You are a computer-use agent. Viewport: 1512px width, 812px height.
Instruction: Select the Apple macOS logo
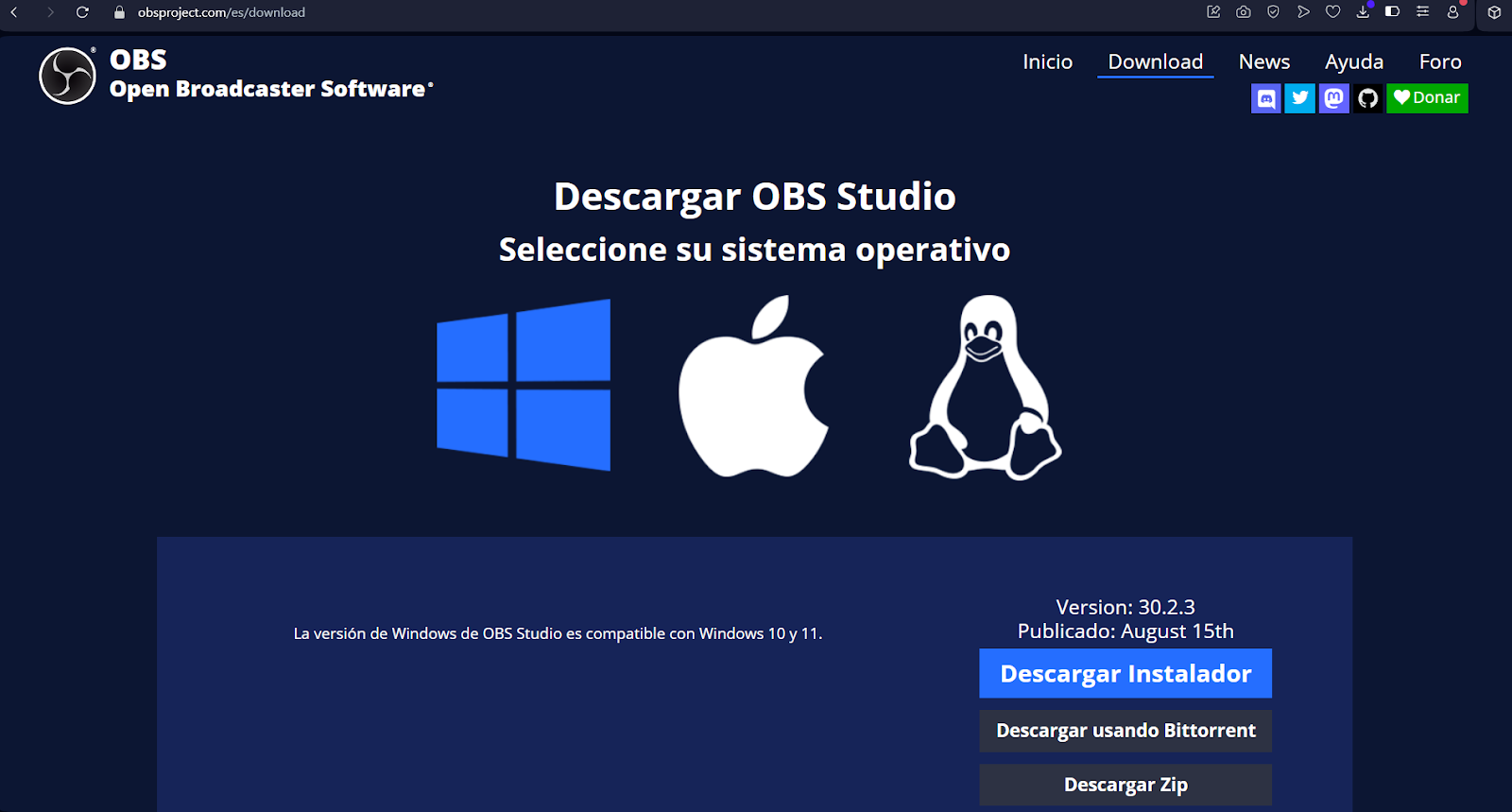[x=753, y=386]
